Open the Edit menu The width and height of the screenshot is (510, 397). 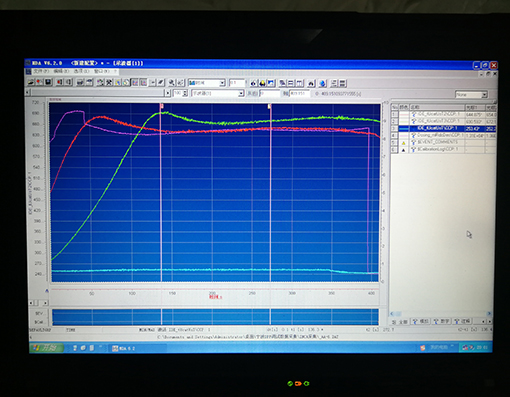click(61, 71)
